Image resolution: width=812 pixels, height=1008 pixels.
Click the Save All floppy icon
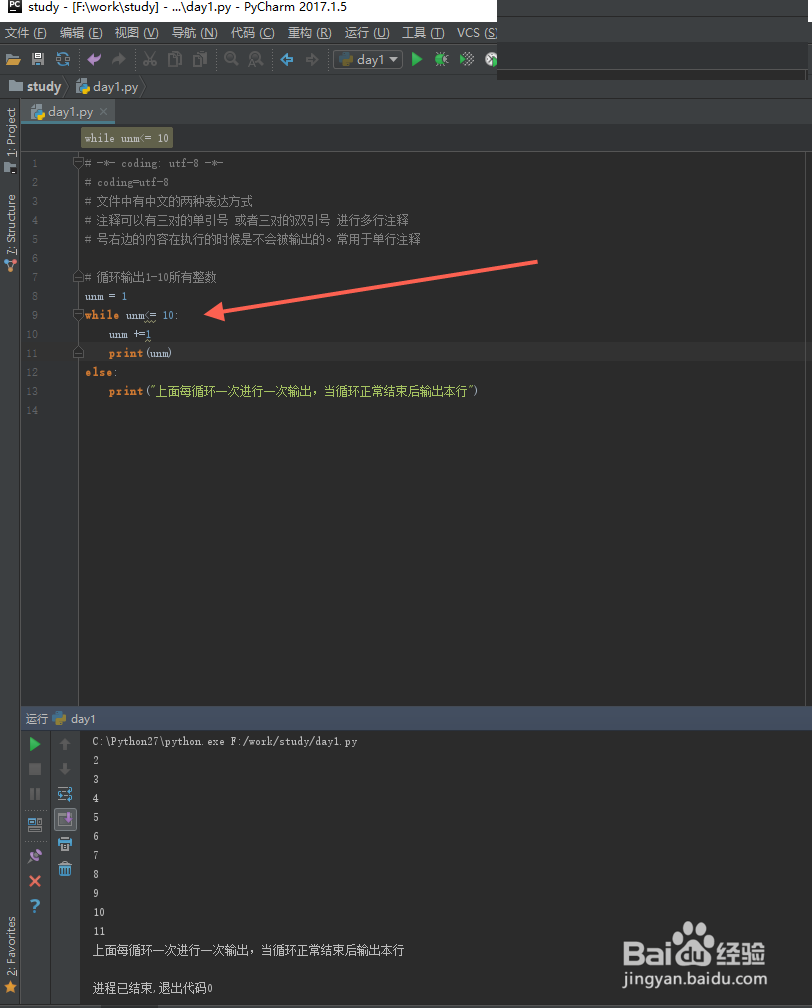(38, 60)
